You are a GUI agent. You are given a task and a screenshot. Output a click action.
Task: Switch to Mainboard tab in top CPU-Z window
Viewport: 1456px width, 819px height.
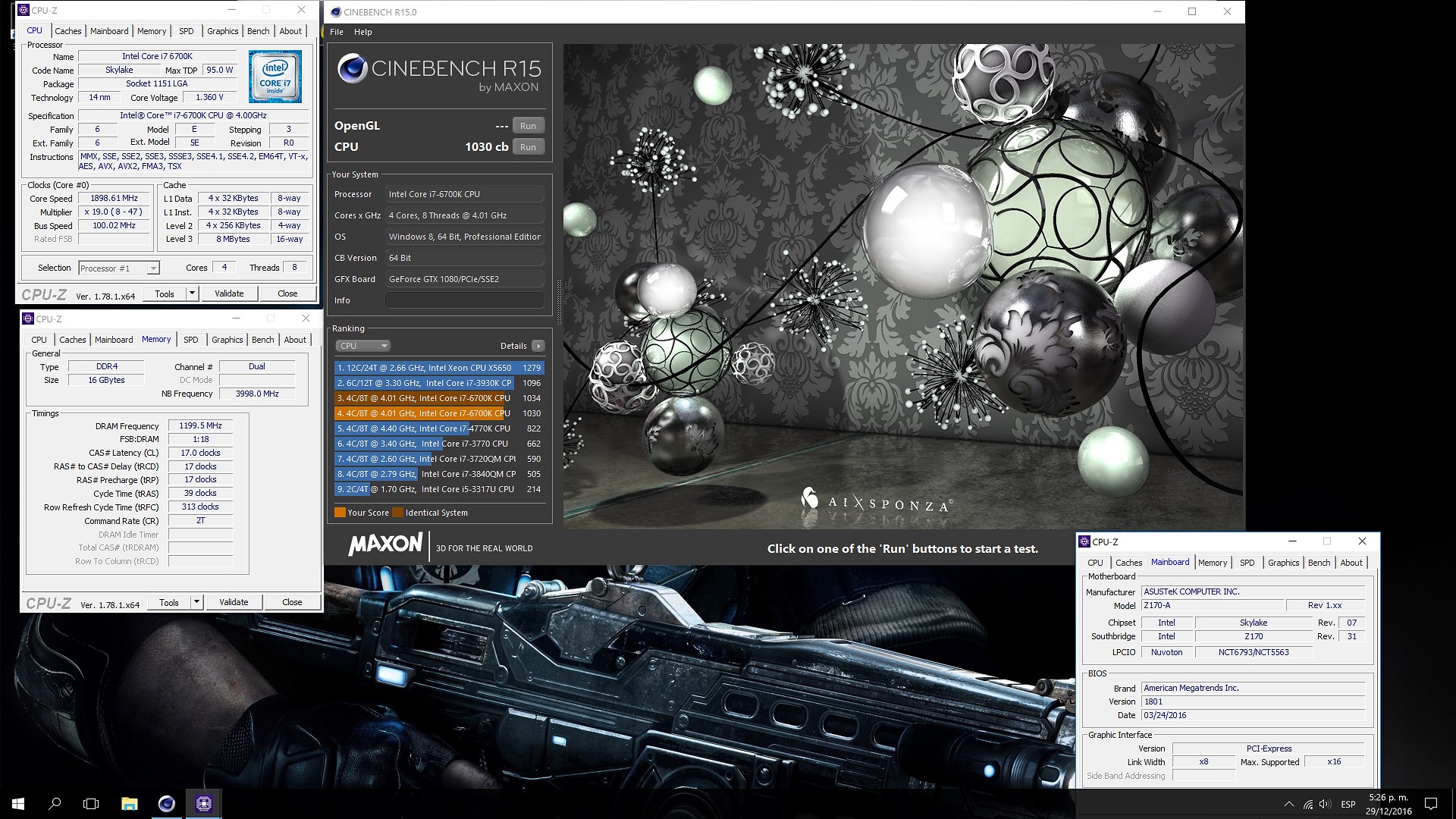(109, 31)
